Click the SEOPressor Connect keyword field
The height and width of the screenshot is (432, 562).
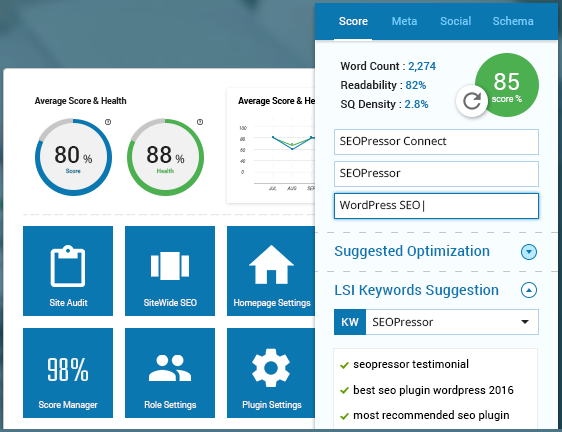click(436, 142)
